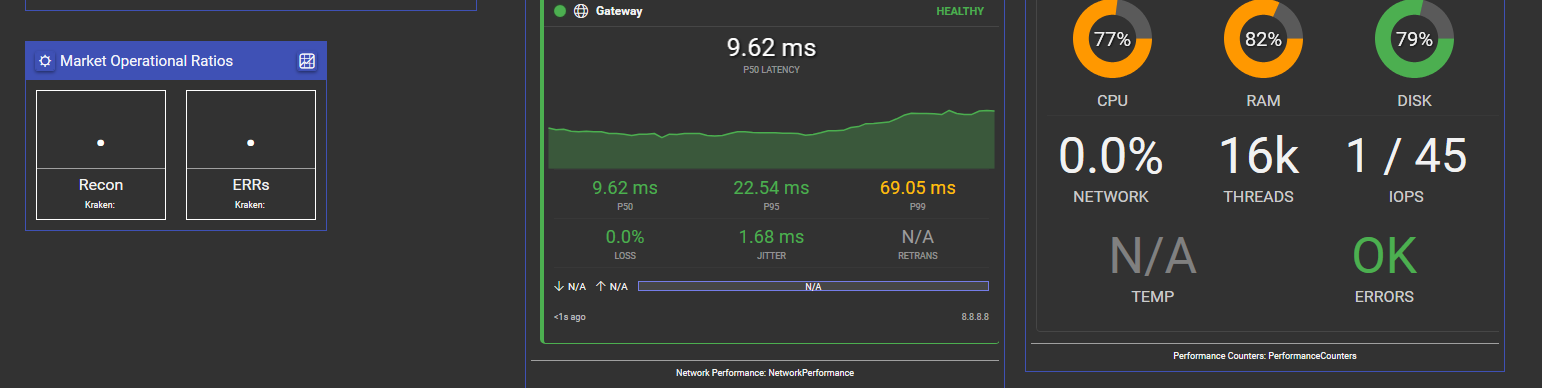Click the 0.0% LOSS value
The width and height of the screenshot is (1542, 388).
pyautogui.click(x=625, y=237)
